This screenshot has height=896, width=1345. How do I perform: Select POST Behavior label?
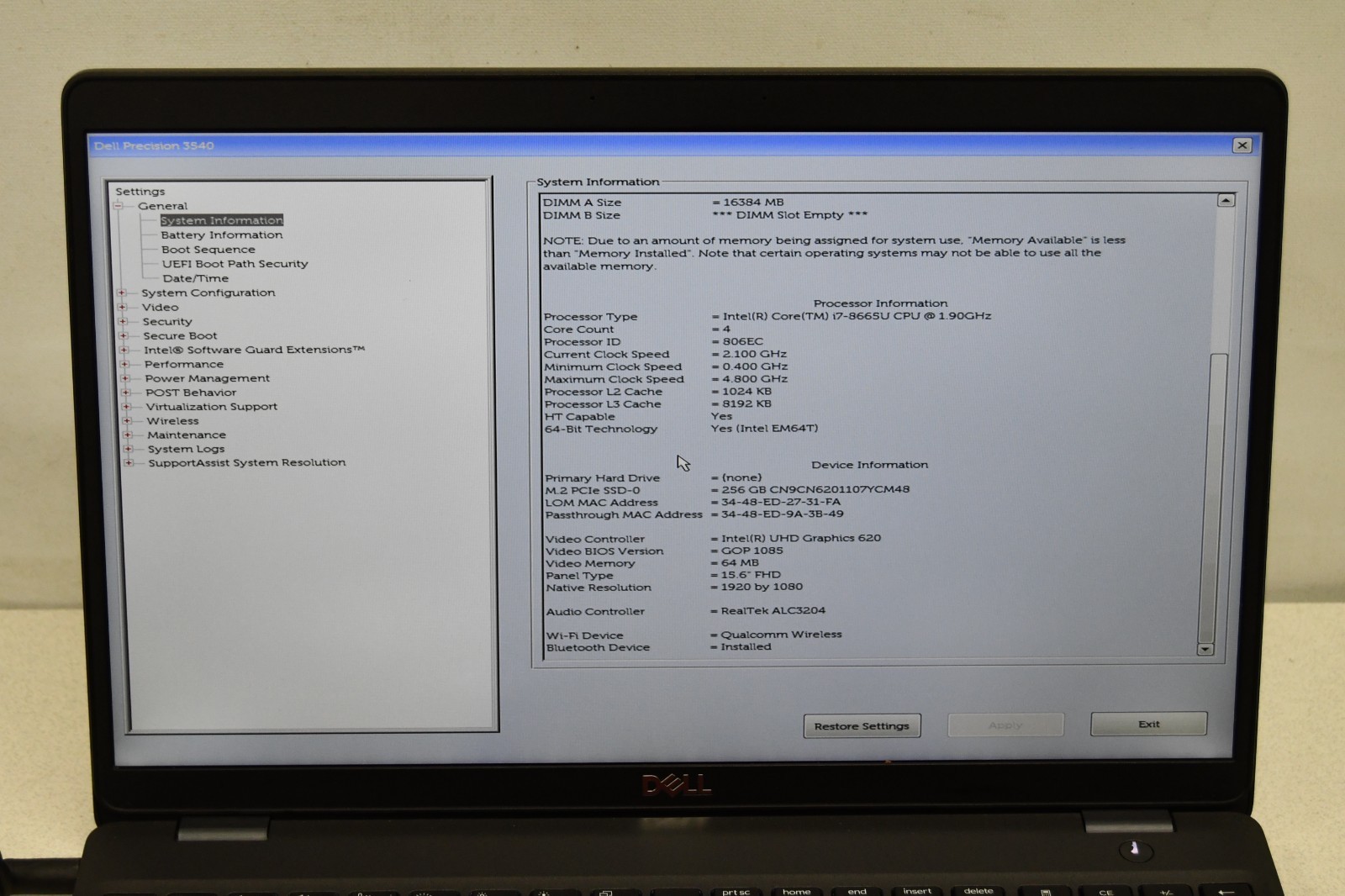tap(191, 393)
